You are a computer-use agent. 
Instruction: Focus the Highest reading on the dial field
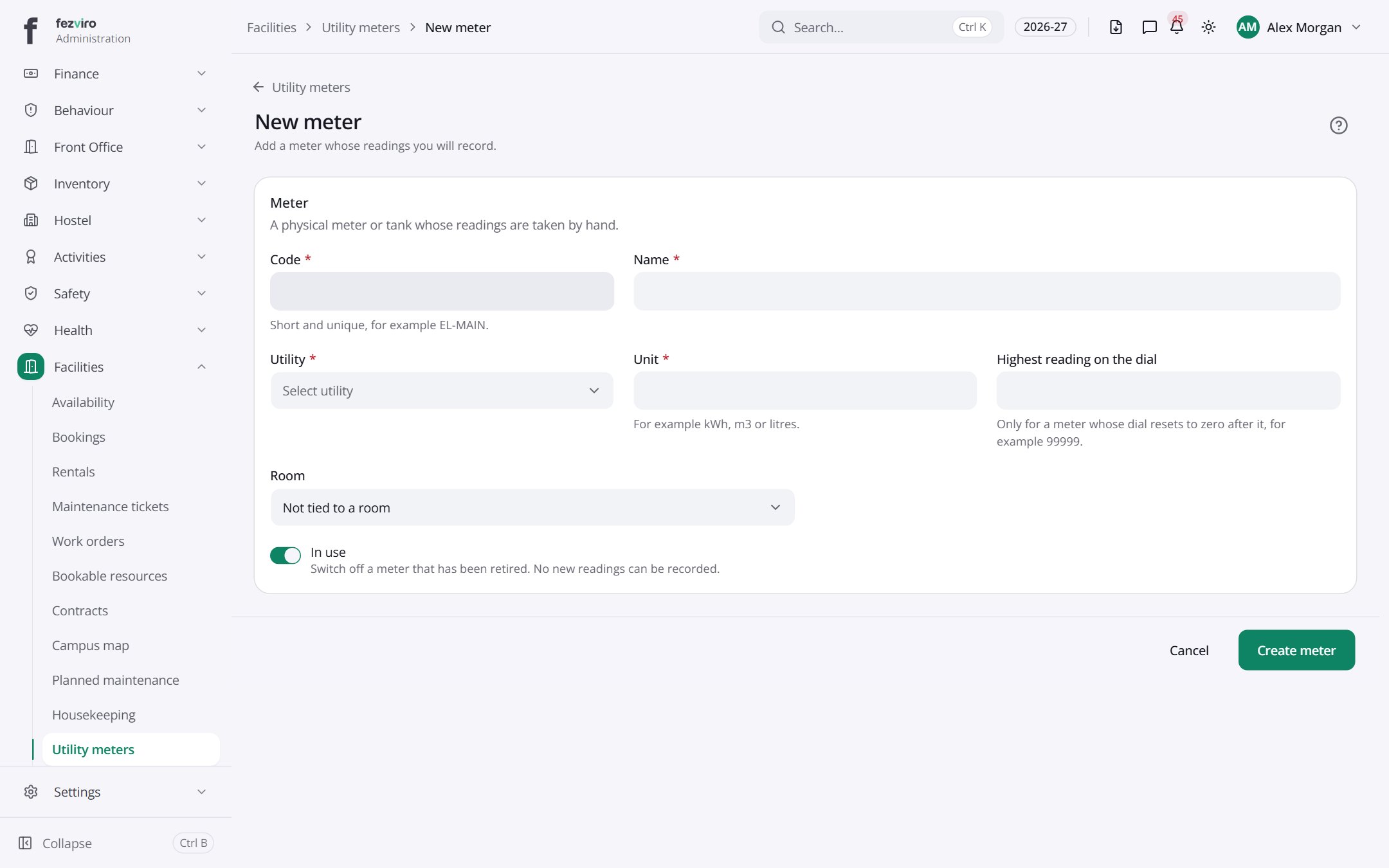[x=1168, y=390]
